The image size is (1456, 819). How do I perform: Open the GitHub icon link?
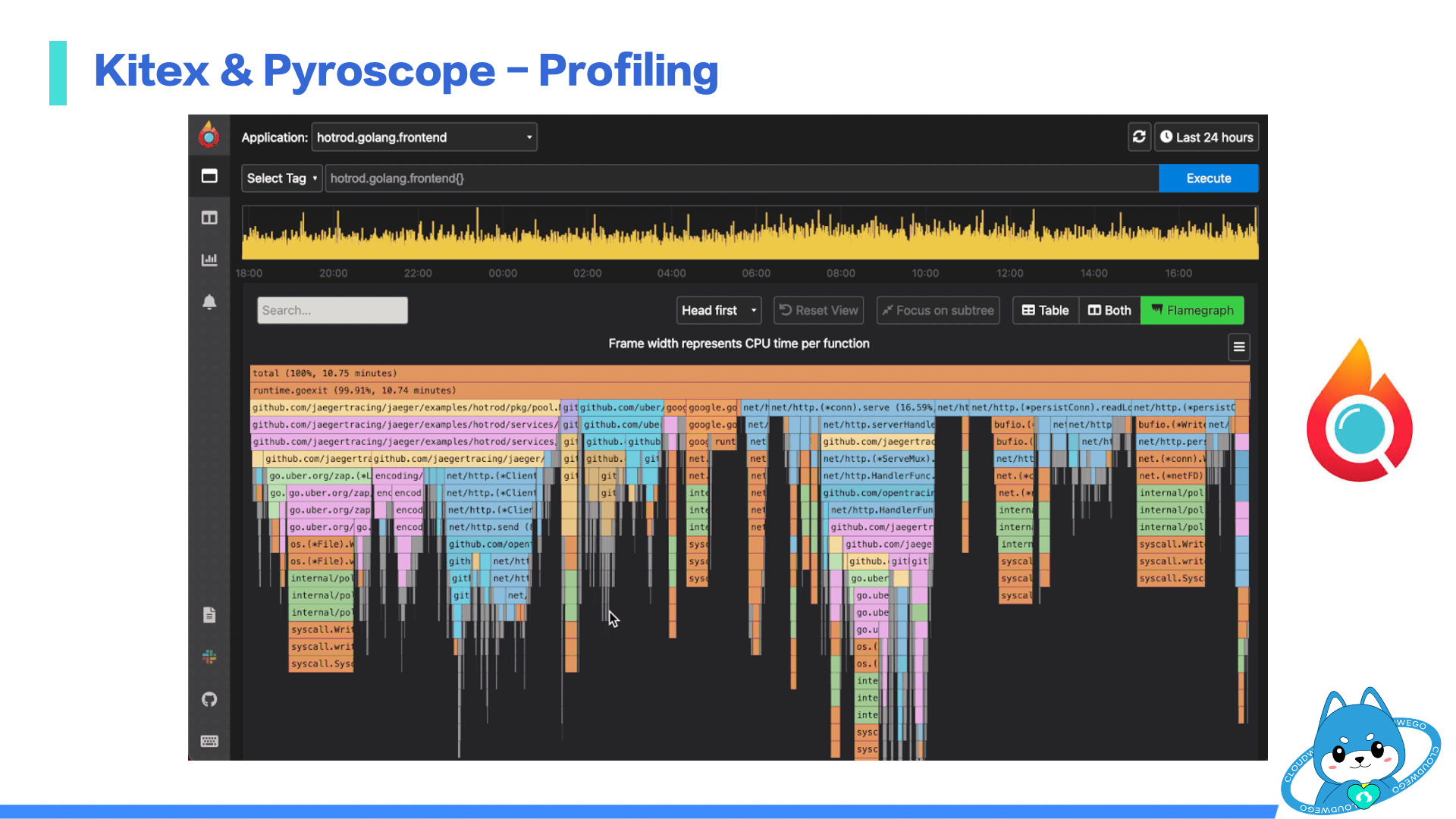[209, 699]
